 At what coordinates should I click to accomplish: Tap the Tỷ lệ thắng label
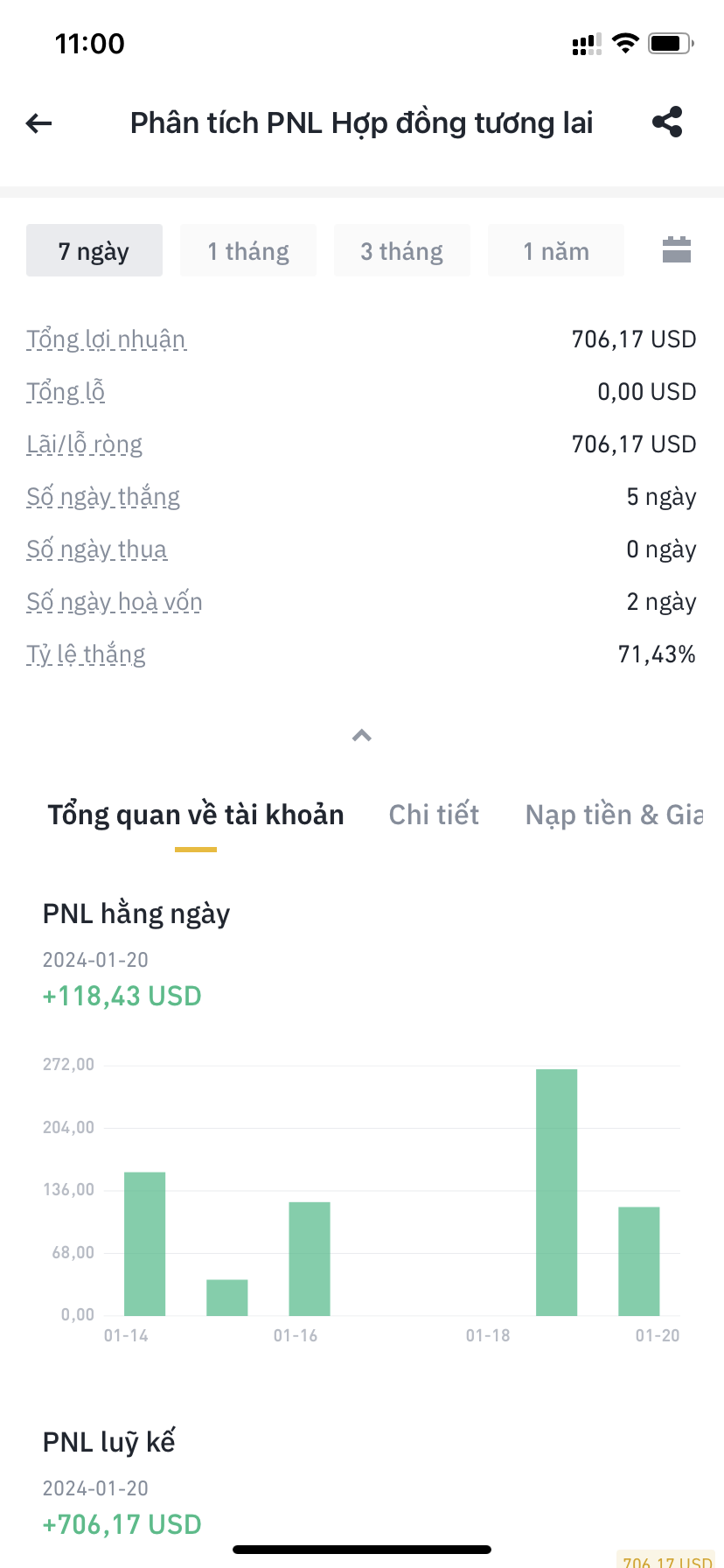pos(86,654)
